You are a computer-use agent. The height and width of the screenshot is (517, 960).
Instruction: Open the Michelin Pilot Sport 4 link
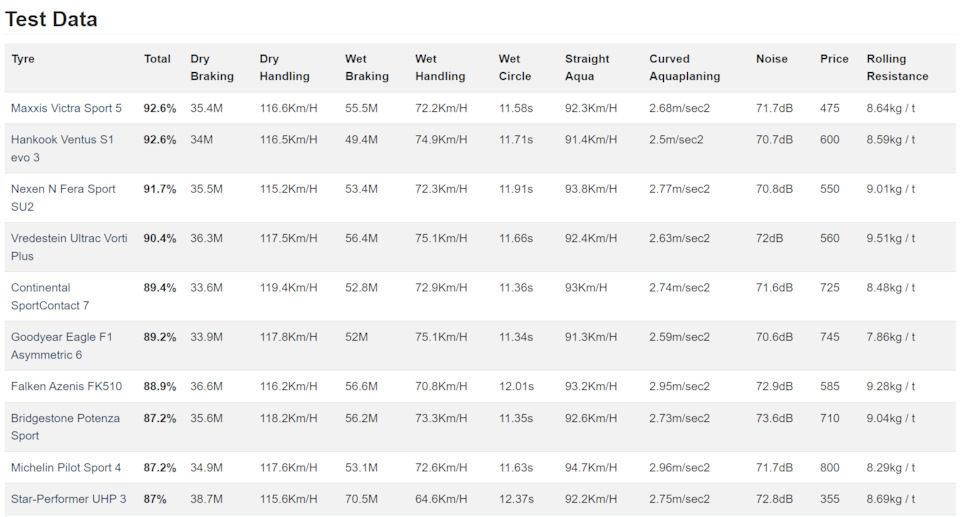coord(66,467)
